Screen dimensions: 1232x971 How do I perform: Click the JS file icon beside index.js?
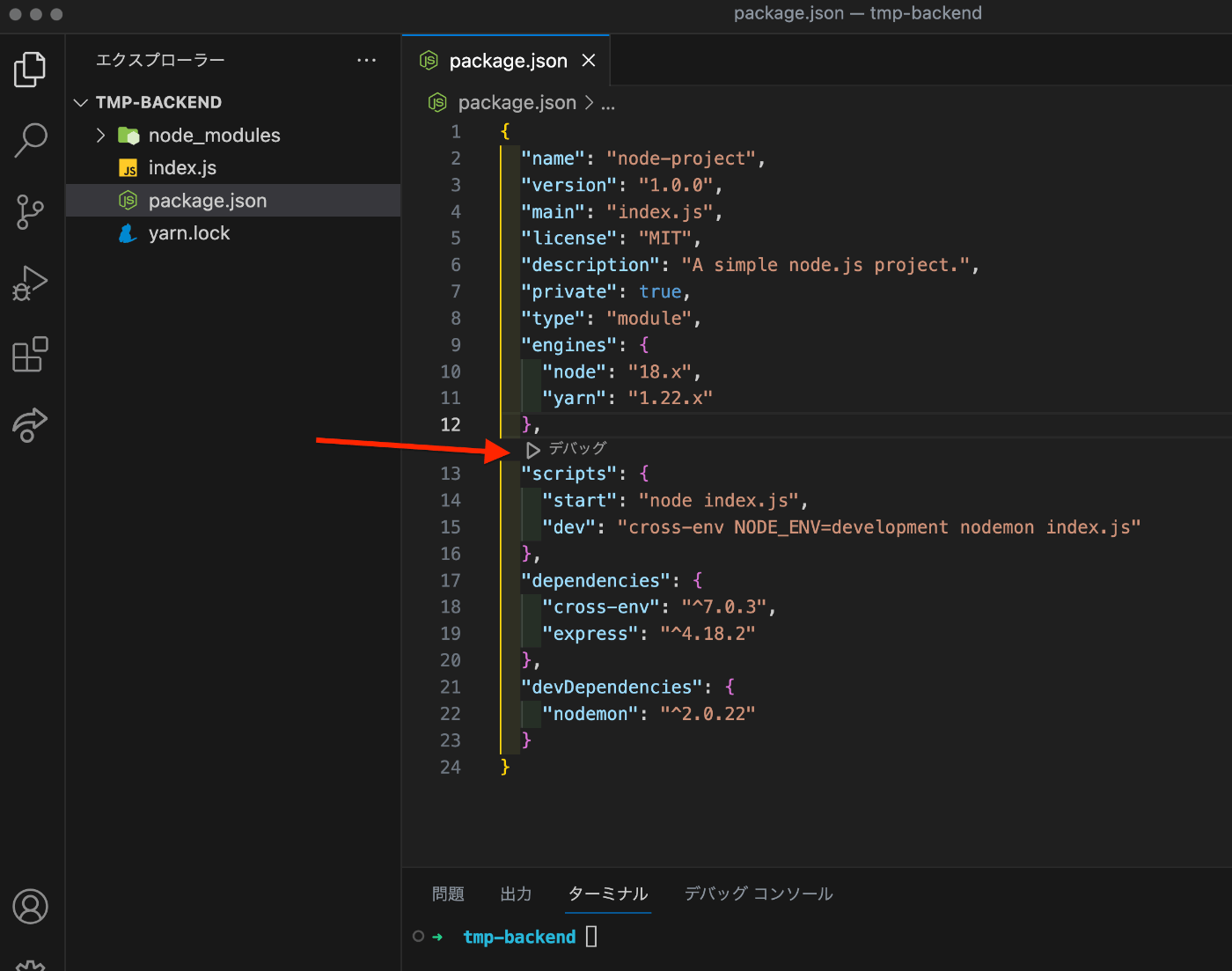click(128, 168)
